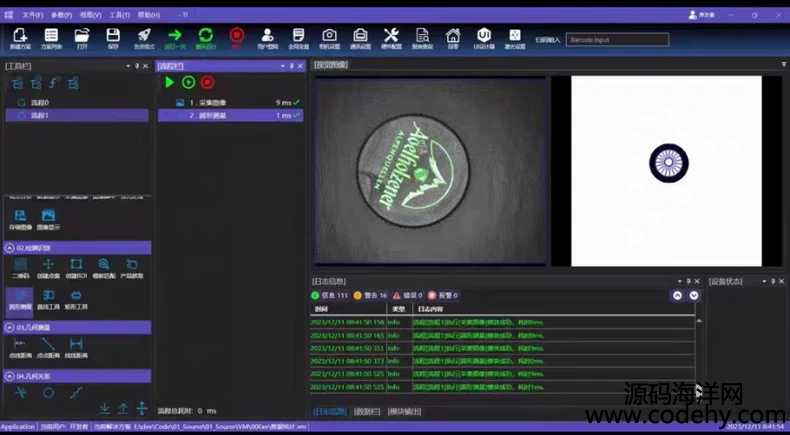Pin the log info (日志信息) panel

pyautogui.click(x=688, y=281)
